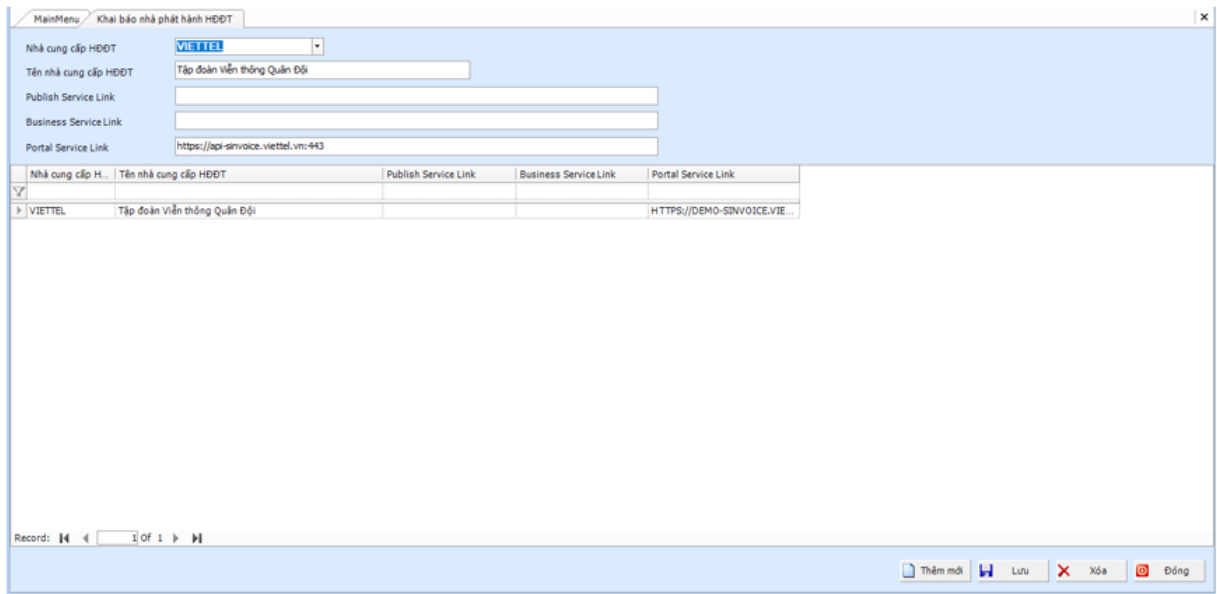Click the Thêm mới button
This screenshot has width=1217, height=594.
coord(934,570)
